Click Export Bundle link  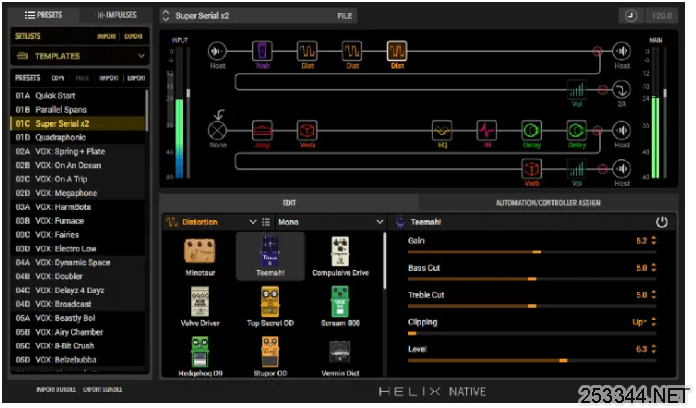103,389
